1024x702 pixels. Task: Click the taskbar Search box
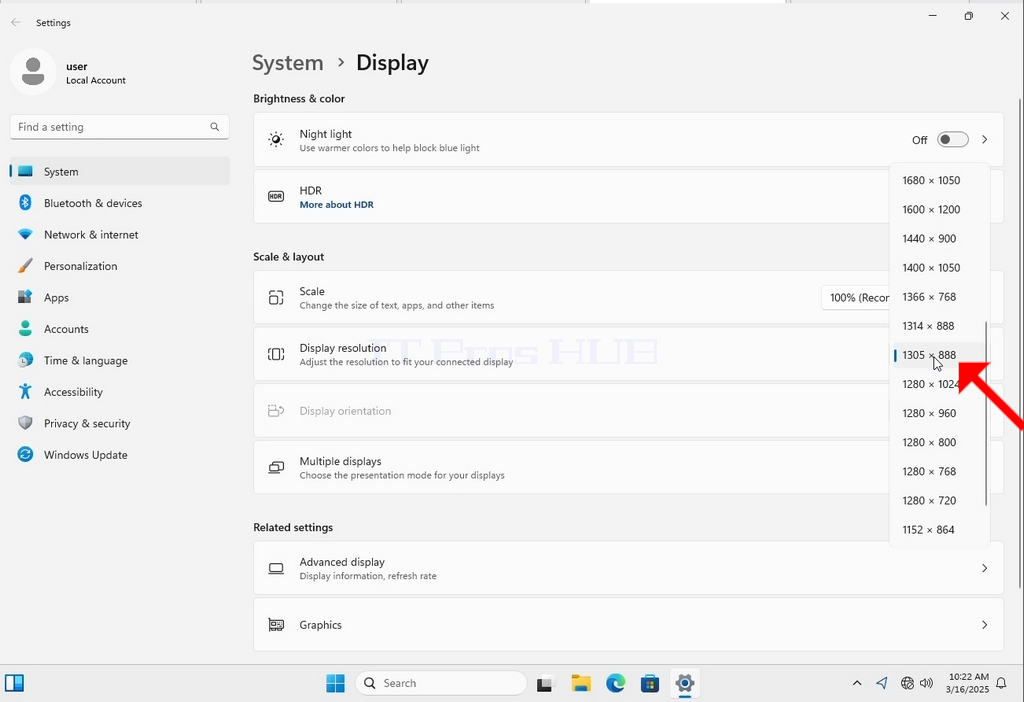(441, 683)
